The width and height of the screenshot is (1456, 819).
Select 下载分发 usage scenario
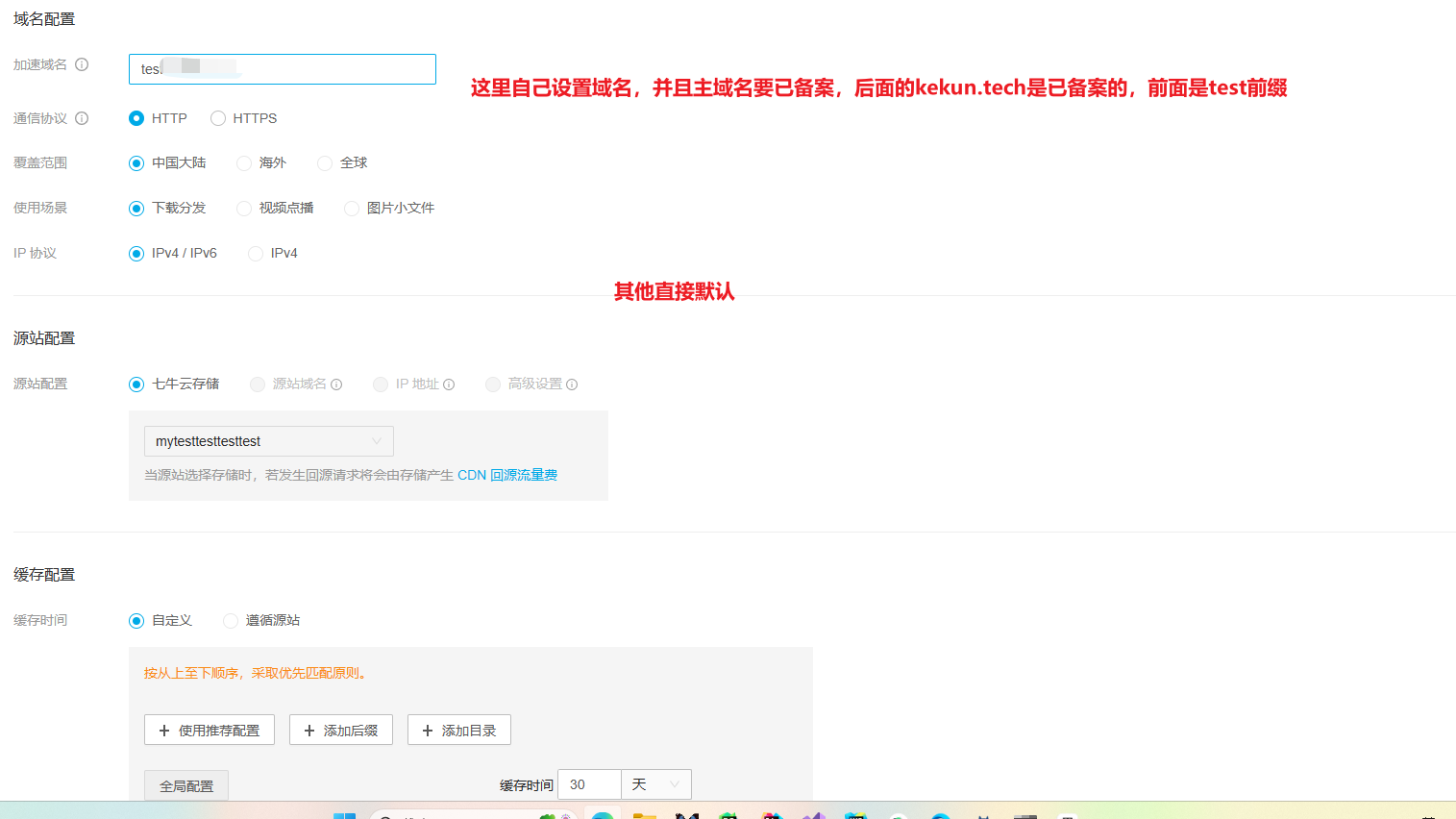click(136, 209)
